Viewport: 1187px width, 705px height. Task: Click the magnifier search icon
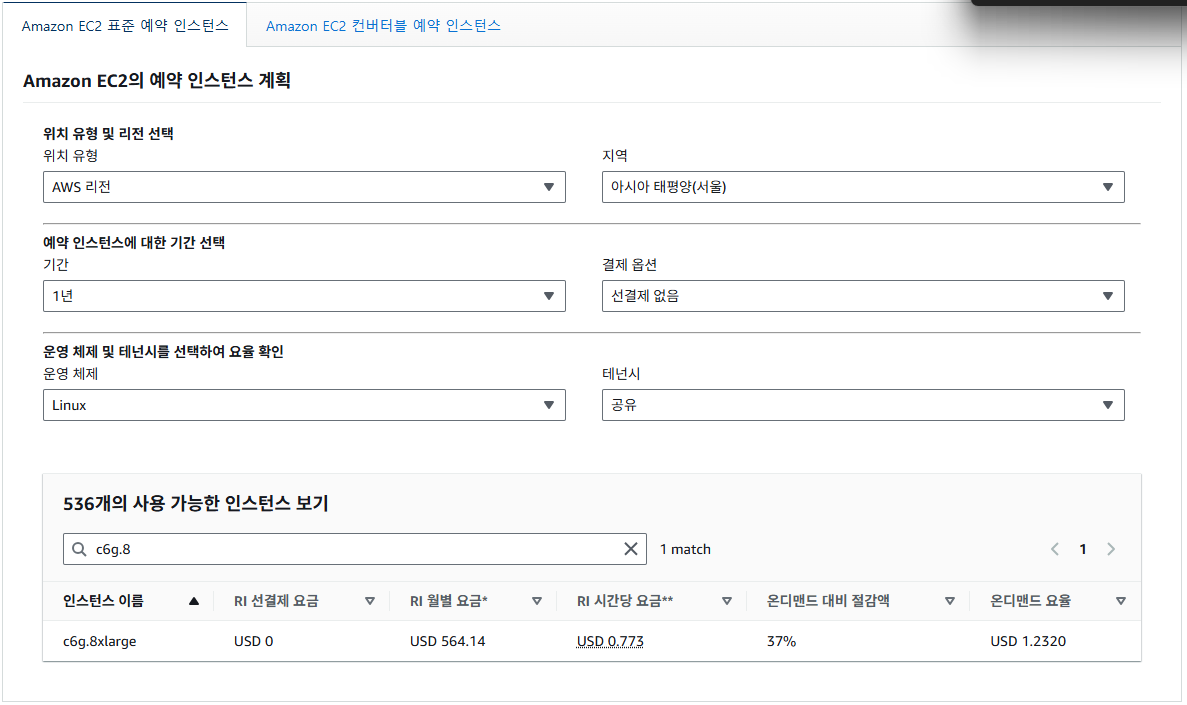[x=79, y=549]
